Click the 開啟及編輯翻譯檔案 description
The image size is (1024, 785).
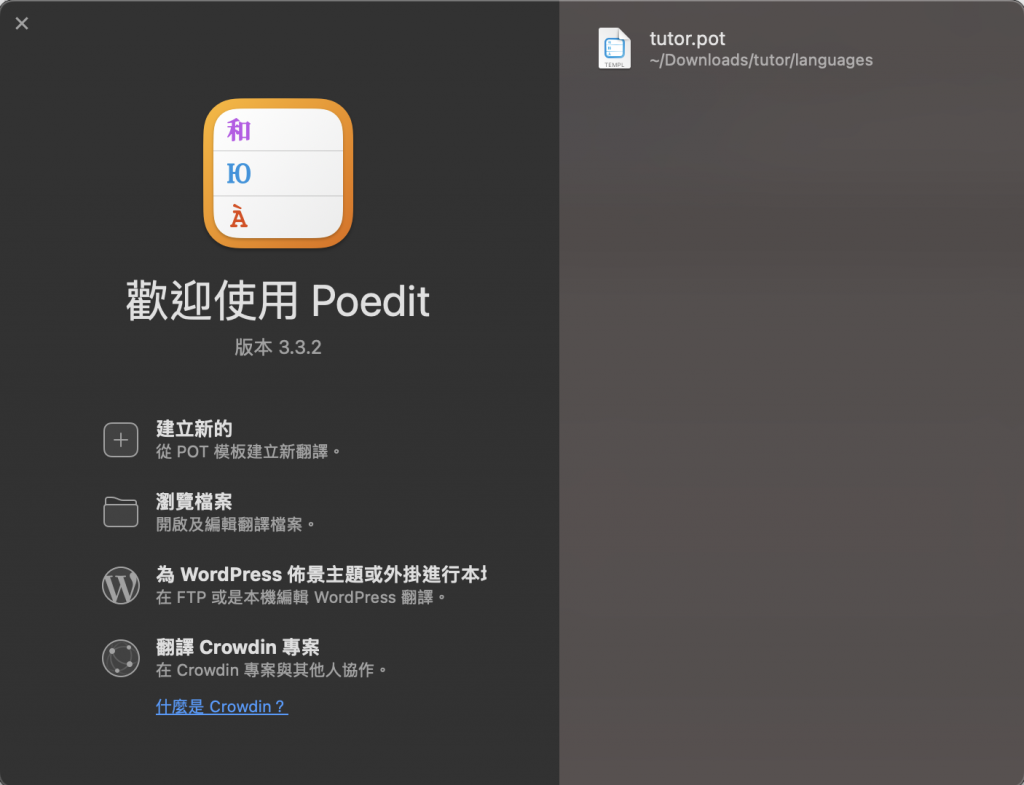coord(235,524)
